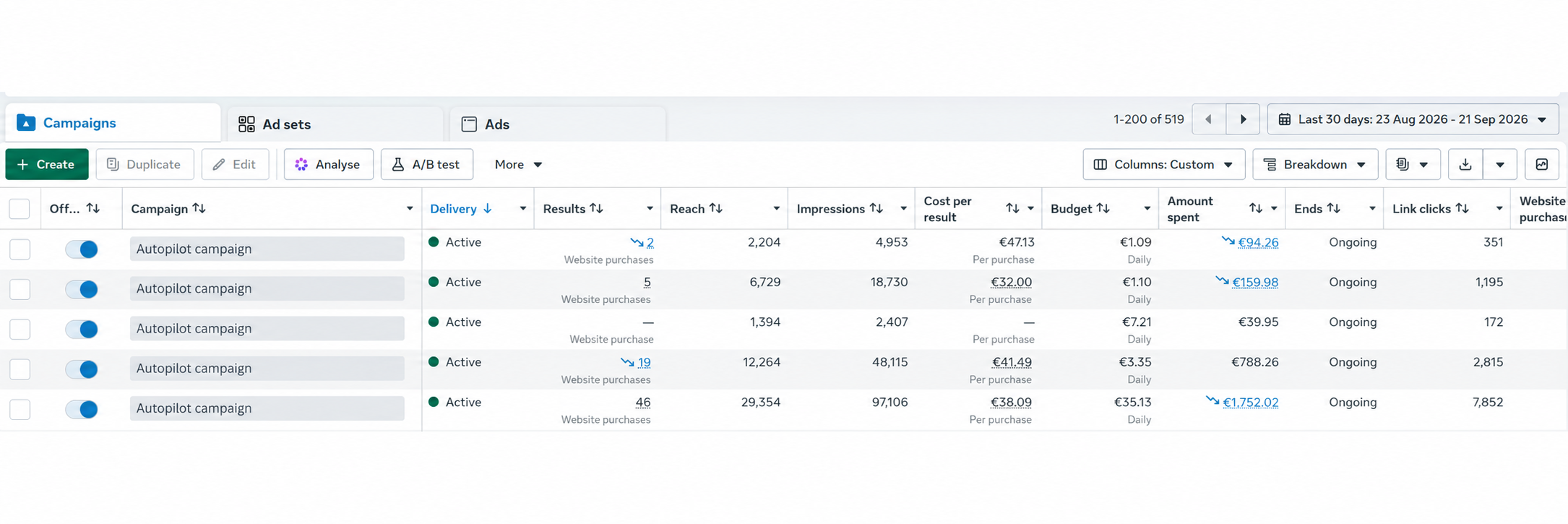Open the charts view icon

[x=1542, y=164]
